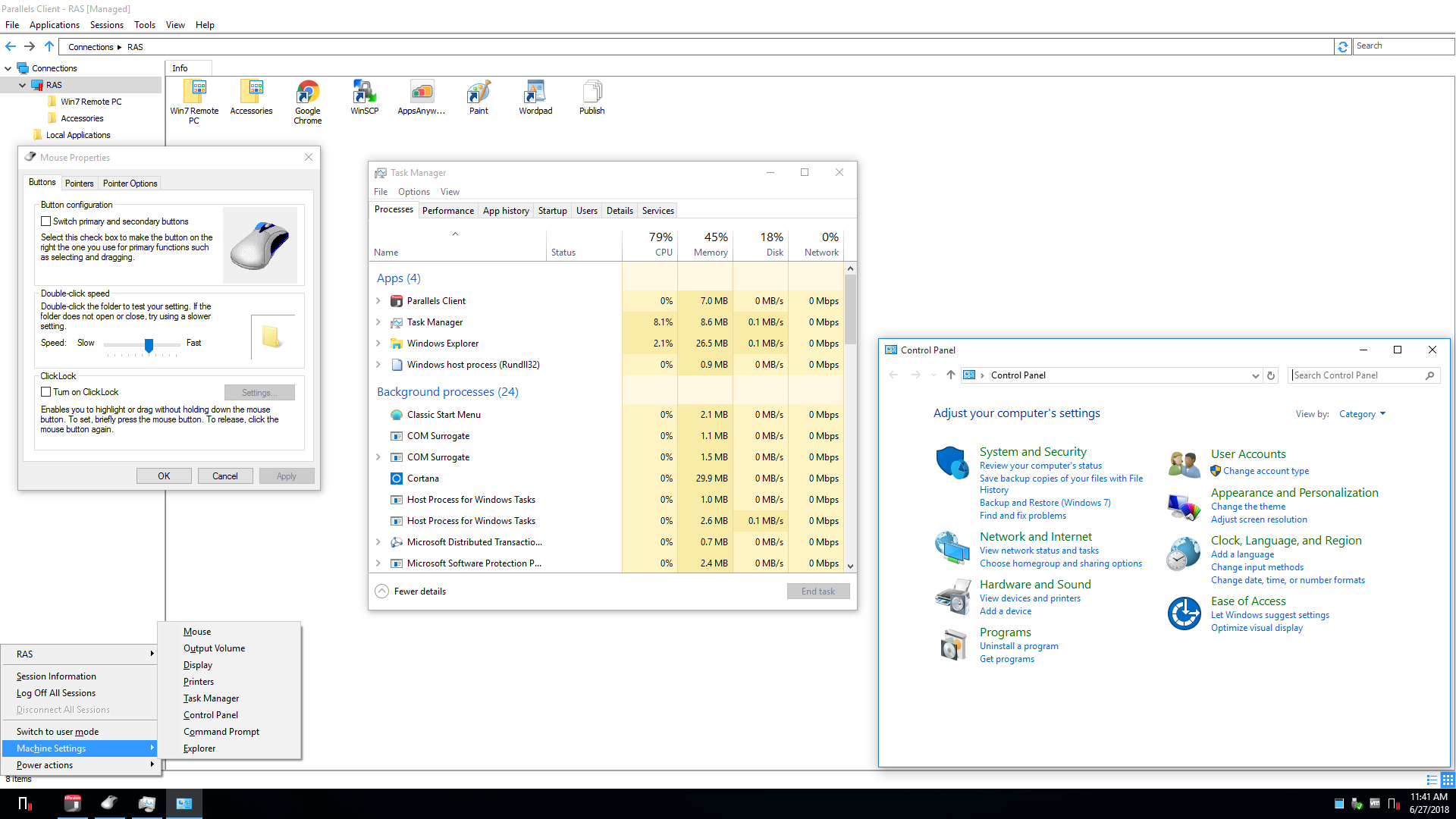The height and width of the screenshot is (819, 1456).
Task: Open the Accessories folder icon
Action: tap(251, 97)
